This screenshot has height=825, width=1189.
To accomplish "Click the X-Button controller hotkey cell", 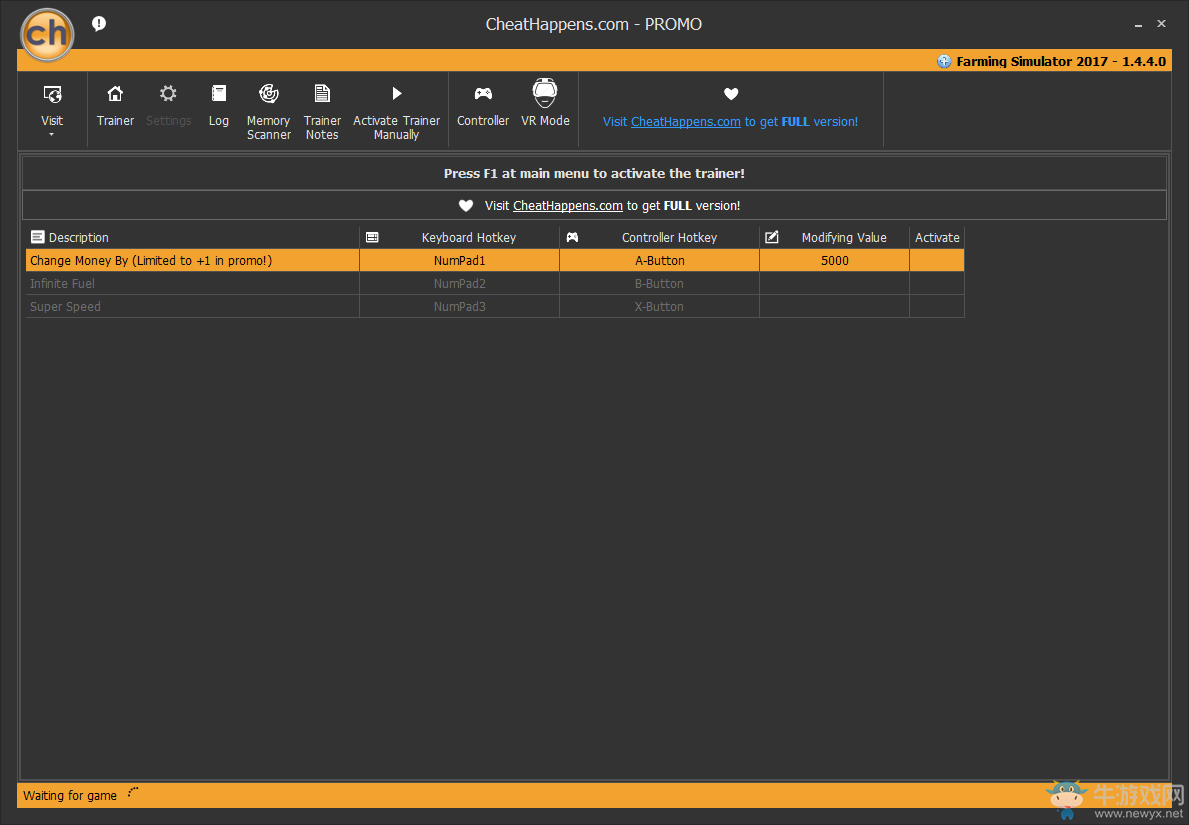I will pos(660,306).
